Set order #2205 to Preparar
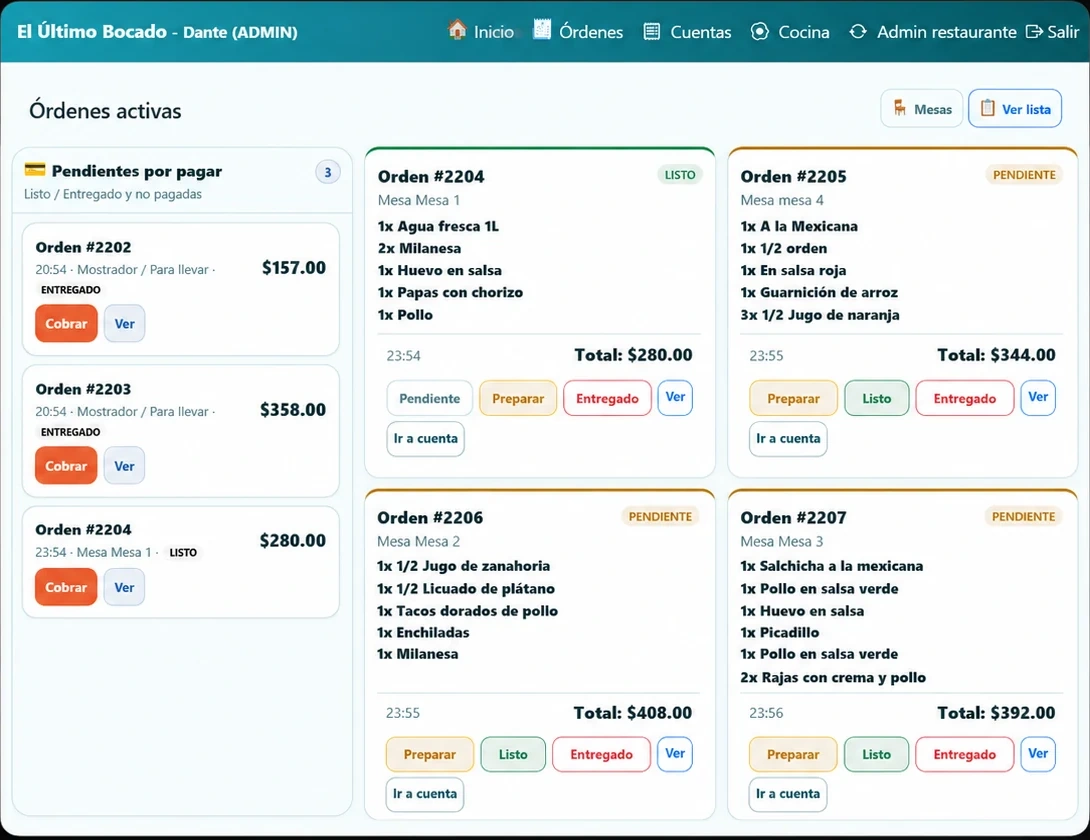Viewport: 1090px width, 840px height. point(793,398)
